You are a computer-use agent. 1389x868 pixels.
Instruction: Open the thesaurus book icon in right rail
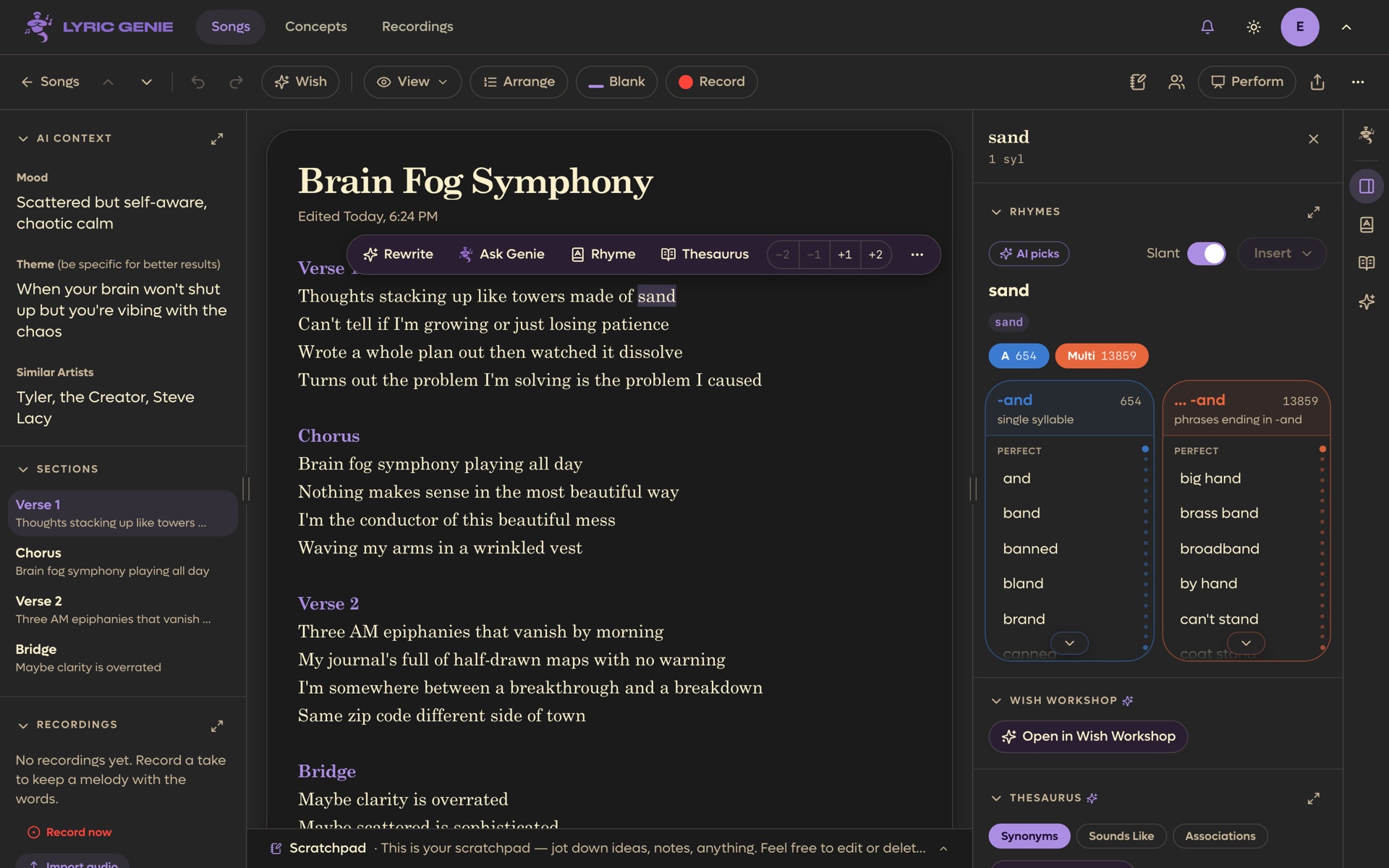[x=1367, y=263]
